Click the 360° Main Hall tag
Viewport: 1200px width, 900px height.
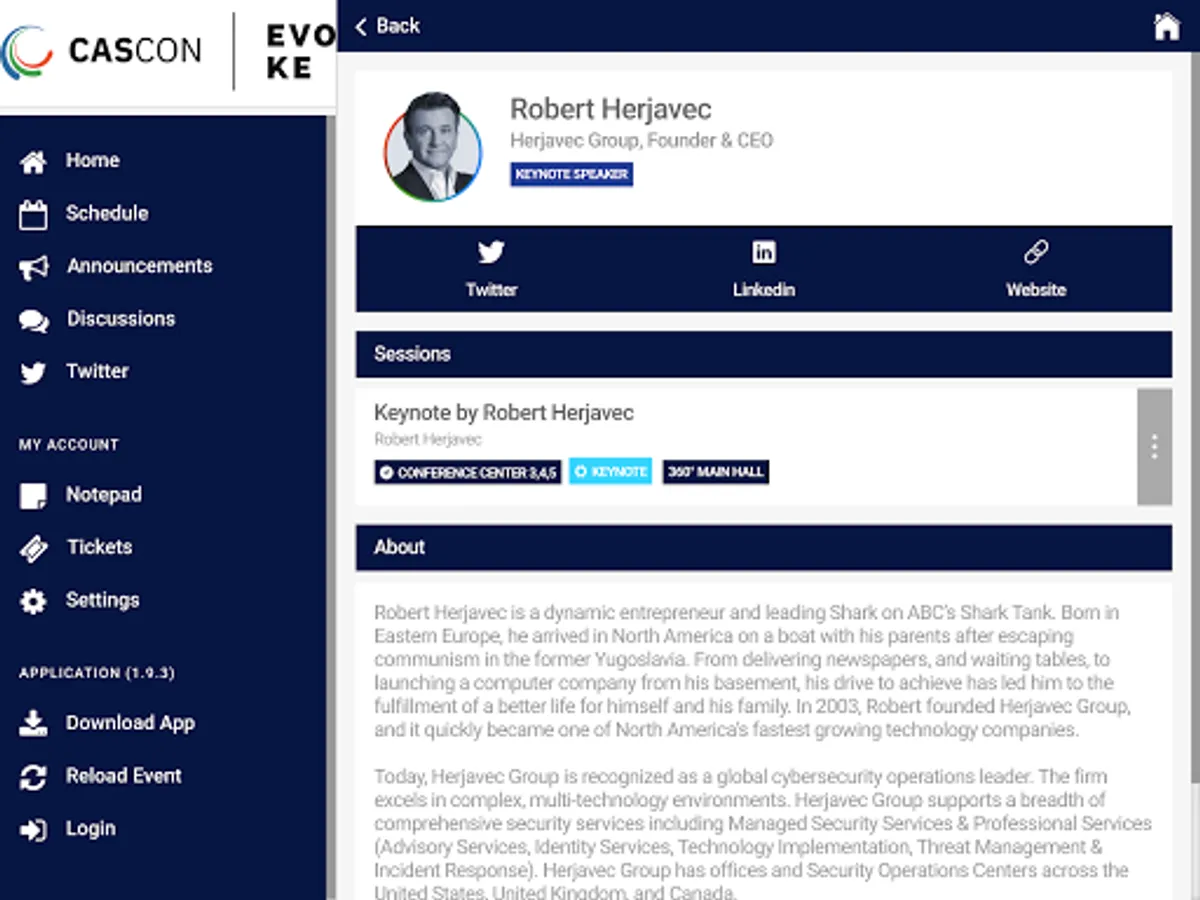[715, 472]
